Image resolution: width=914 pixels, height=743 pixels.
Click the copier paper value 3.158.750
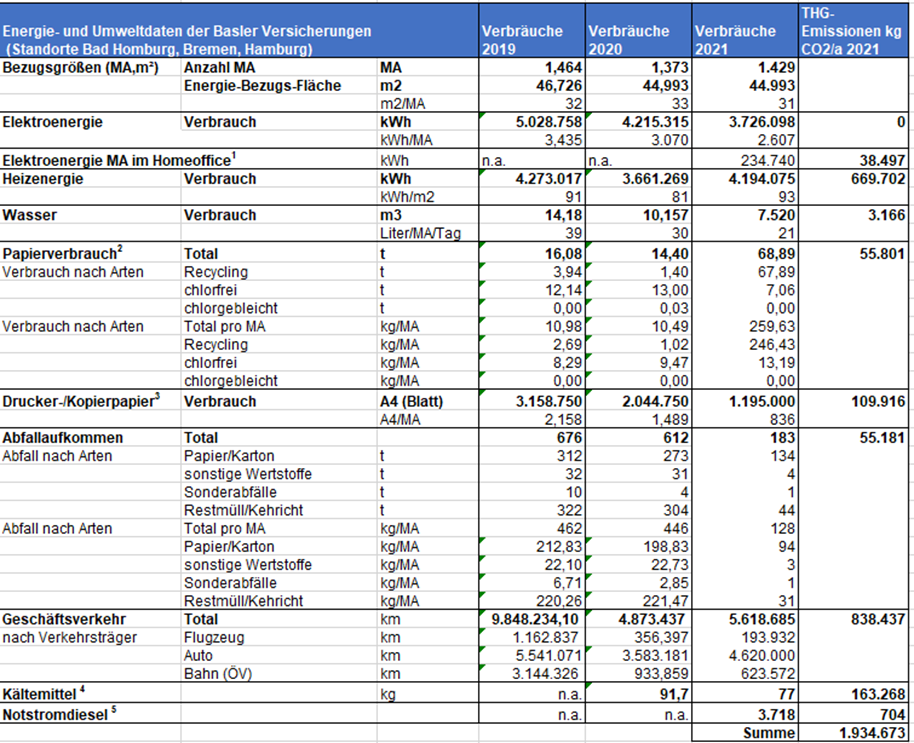pyautogui.click(x=549, y=402)
